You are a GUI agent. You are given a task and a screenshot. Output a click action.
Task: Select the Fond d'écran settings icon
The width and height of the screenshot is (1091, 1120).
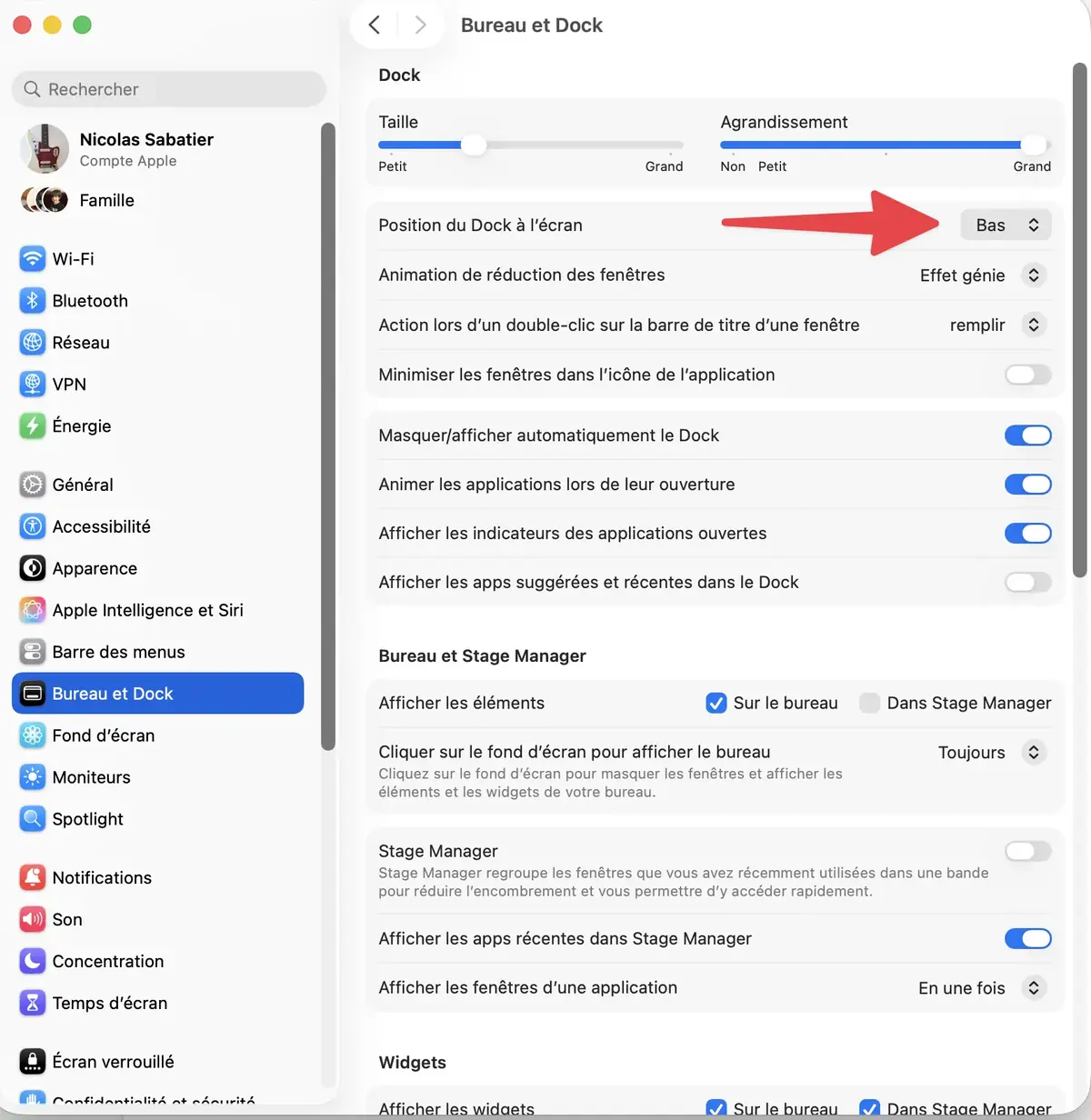pos(32,735)
